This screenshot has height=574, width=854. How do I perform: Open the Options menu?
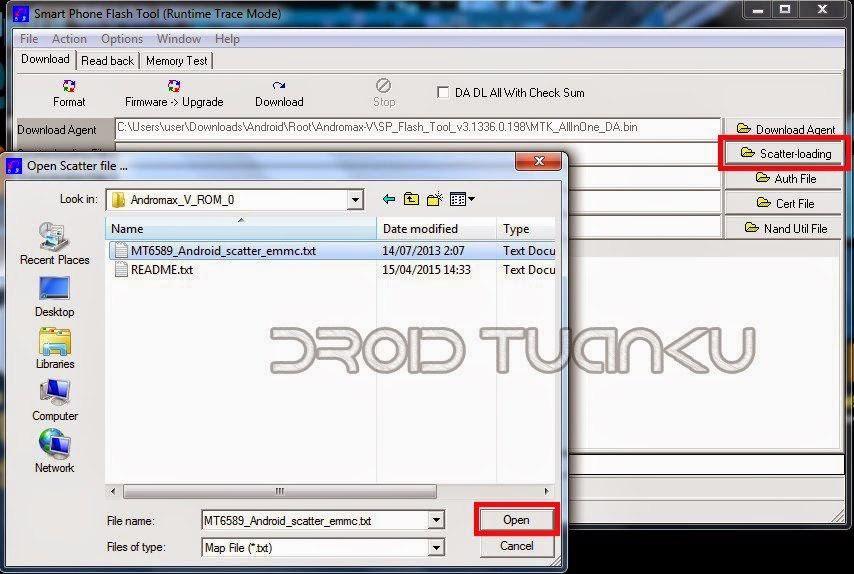(x=121, y=39)
